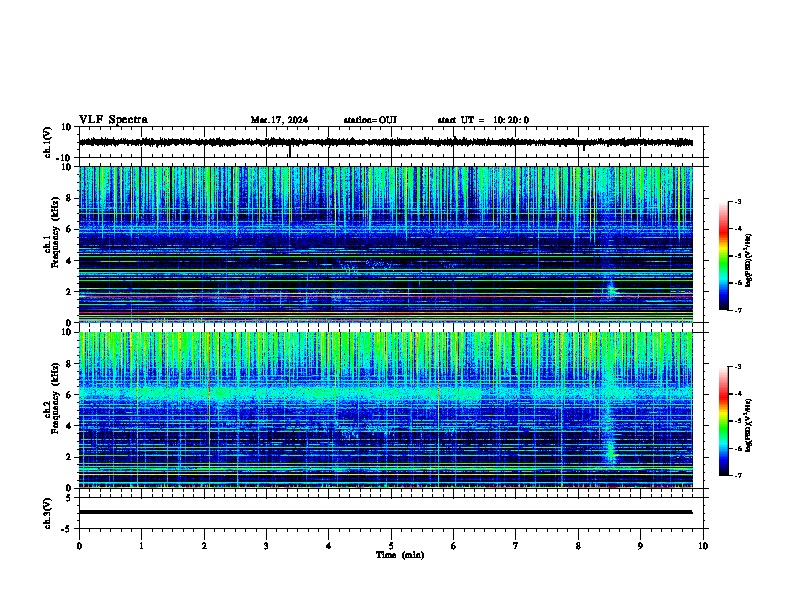Click the "ch.3(V)" axis label
The image size is (792, 612).
(x=48, y=513)
